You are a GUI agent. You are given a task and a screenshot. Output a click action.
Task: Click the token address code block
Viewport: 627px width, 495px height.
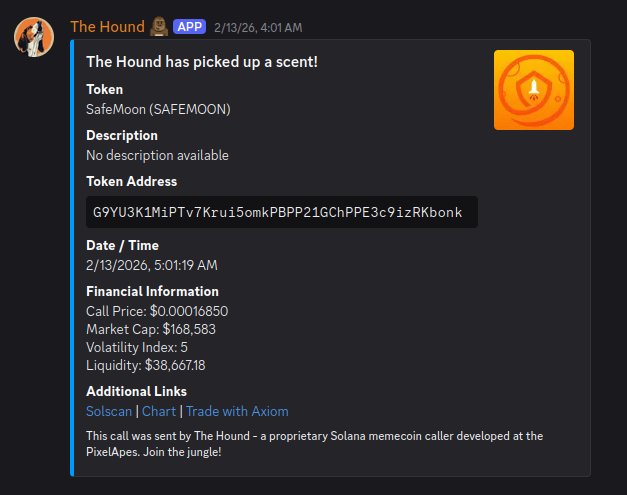pos(278,212)
